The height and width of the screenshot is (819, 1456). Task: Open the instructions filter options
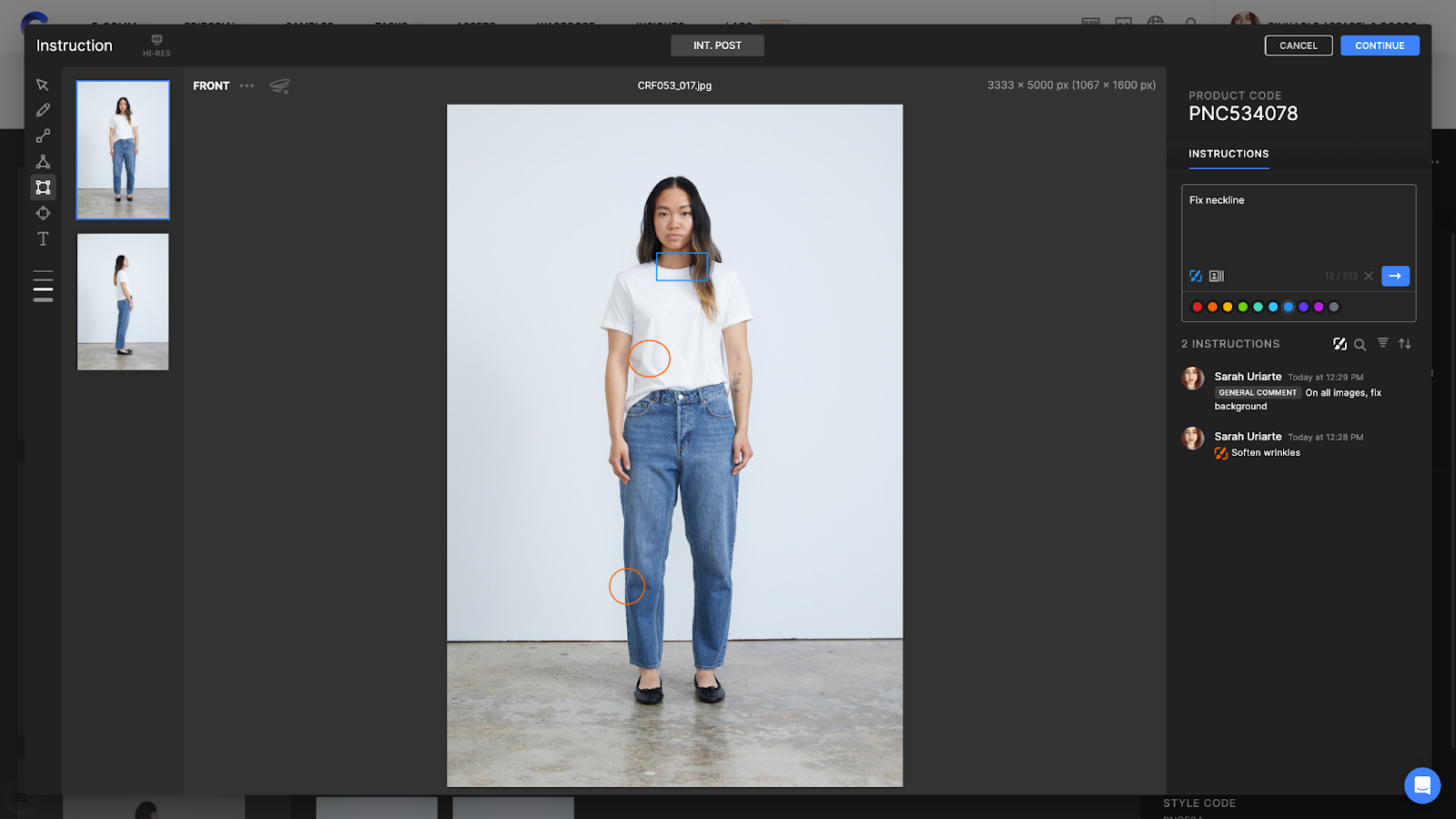tap(1382, 343)
